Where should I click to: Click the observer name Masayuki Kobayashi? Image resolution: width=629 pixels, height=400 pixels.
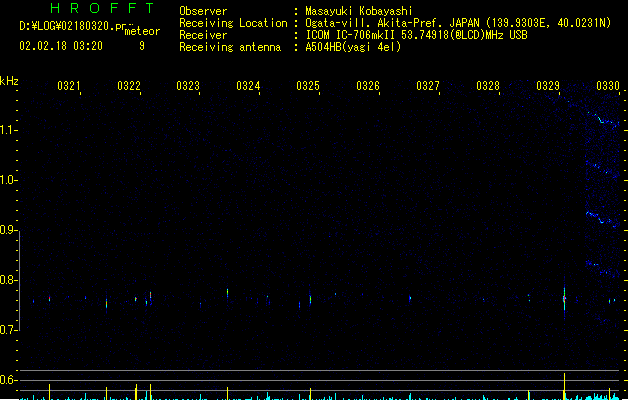pyautogui.click(x=359, y=11)
